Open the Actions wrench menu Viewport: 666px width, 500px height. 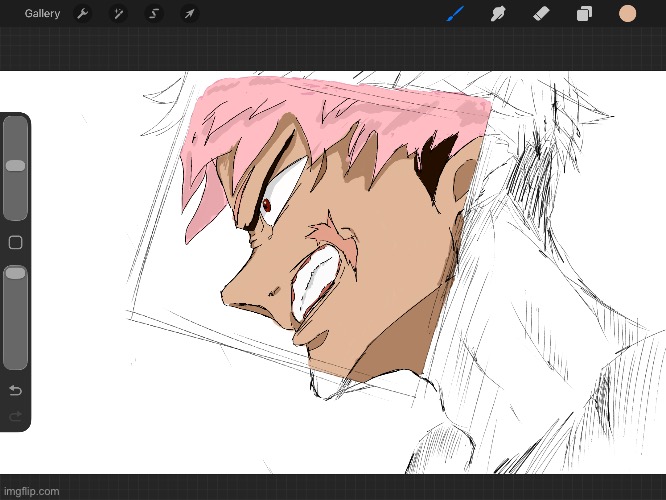coord(83,14)
